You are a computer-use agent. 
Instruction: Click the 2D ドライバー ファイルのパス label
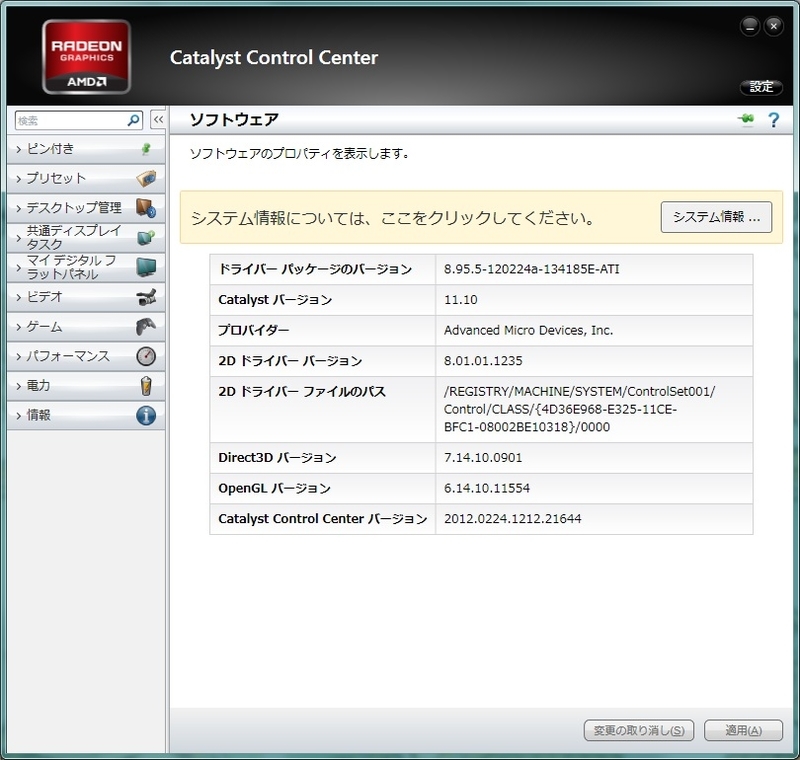[302, 392]
